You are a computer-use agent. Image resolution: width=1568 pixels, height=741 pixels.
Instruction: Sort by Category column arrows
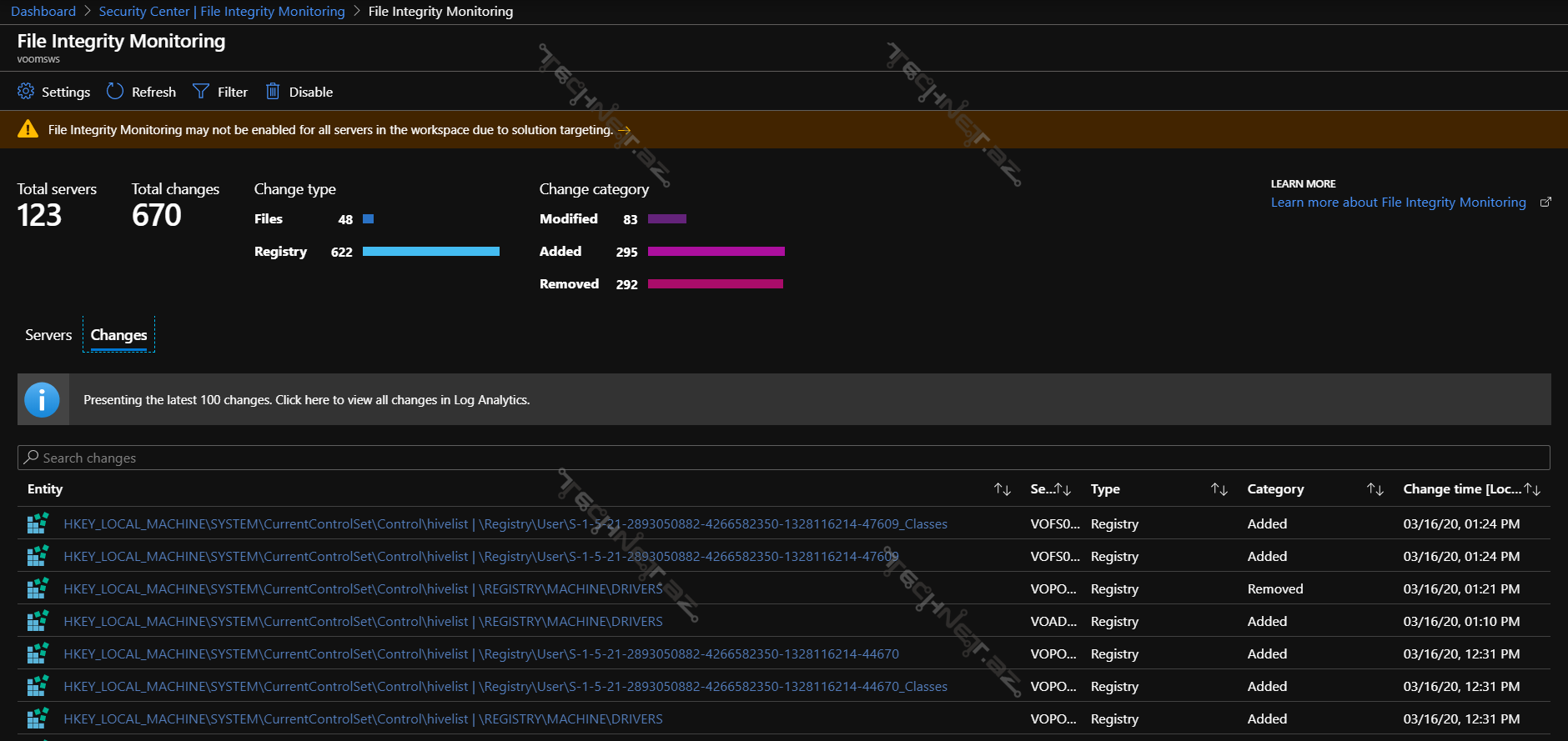tap(1375, 489)
